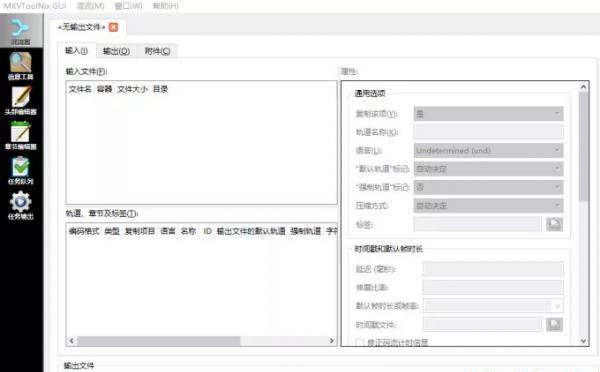
Task: Click the 类型 column header
Action: (x=112, y=231)
